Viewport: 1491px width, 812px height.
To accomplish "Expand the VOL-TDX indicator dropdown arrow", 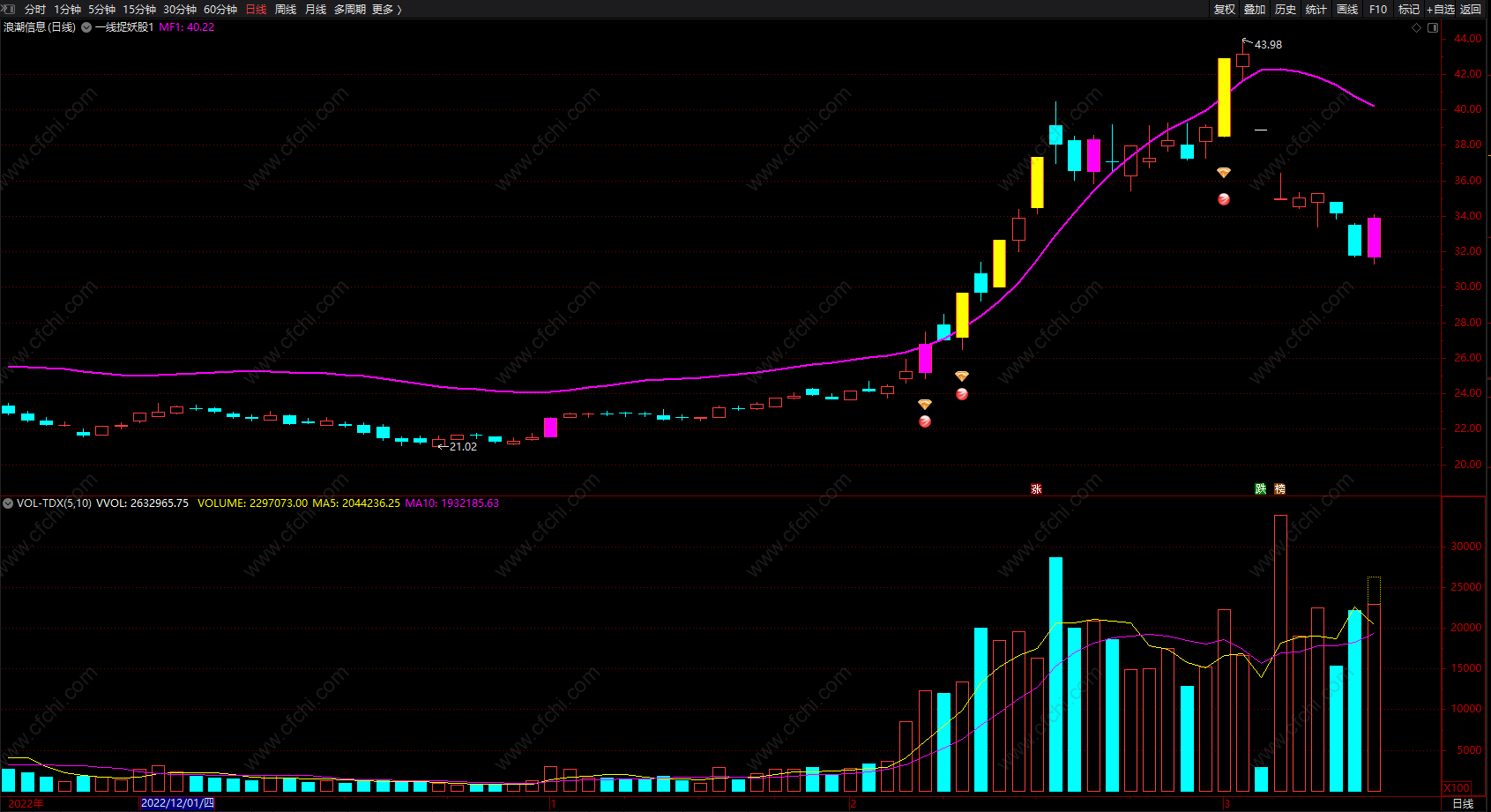I will coord(8,503).
